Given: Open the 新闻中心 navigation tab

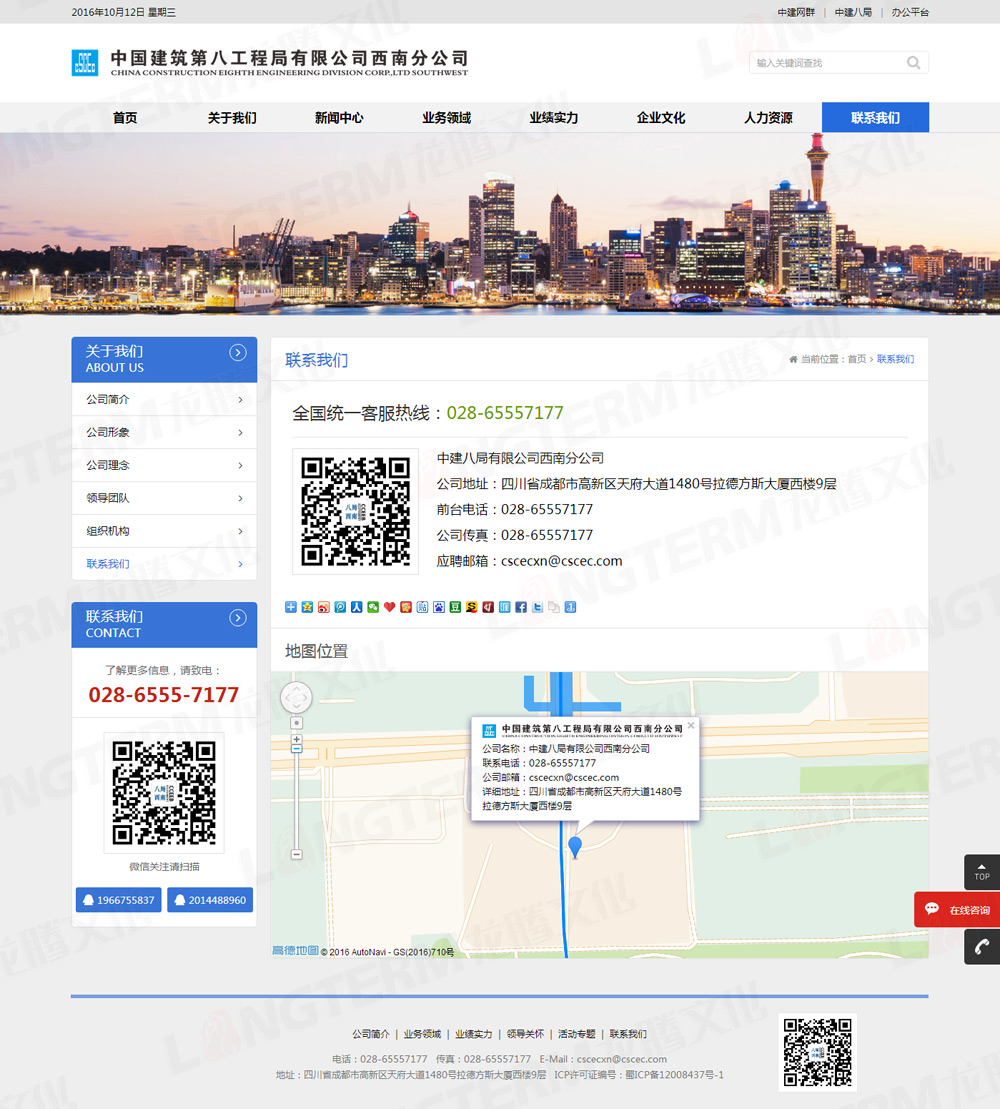Looking at the screenshot, I should click(339, 118).
